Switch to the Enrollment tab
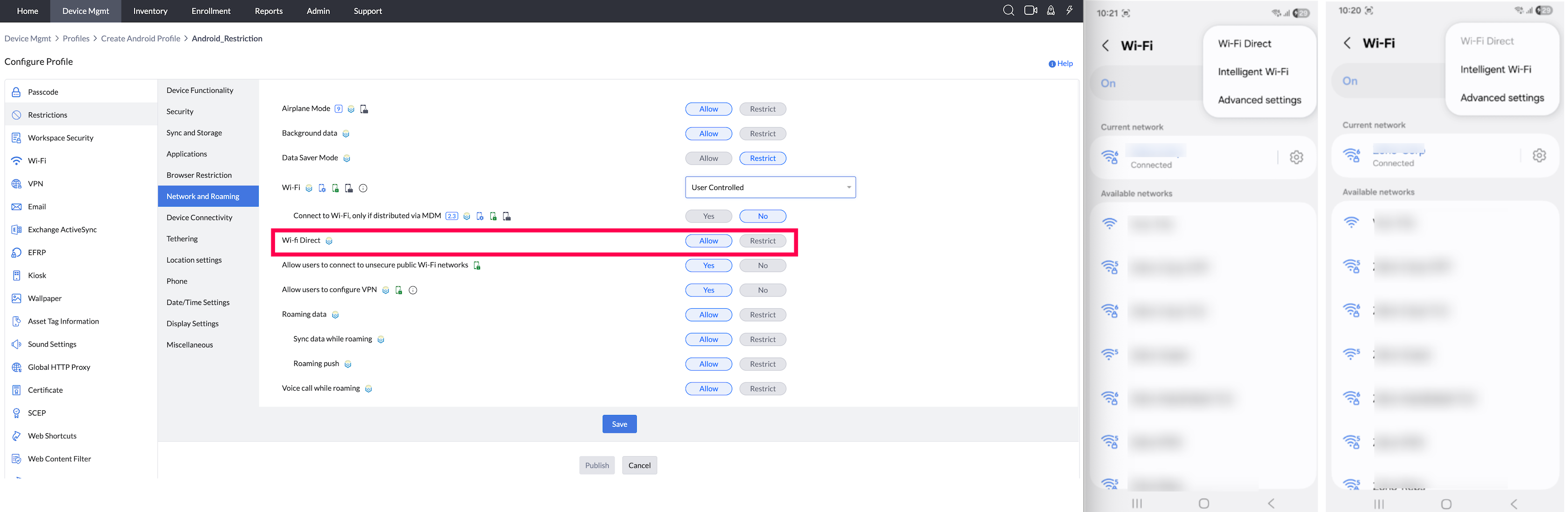This screenshot has height=512, width=1568. tap(211, 11)
